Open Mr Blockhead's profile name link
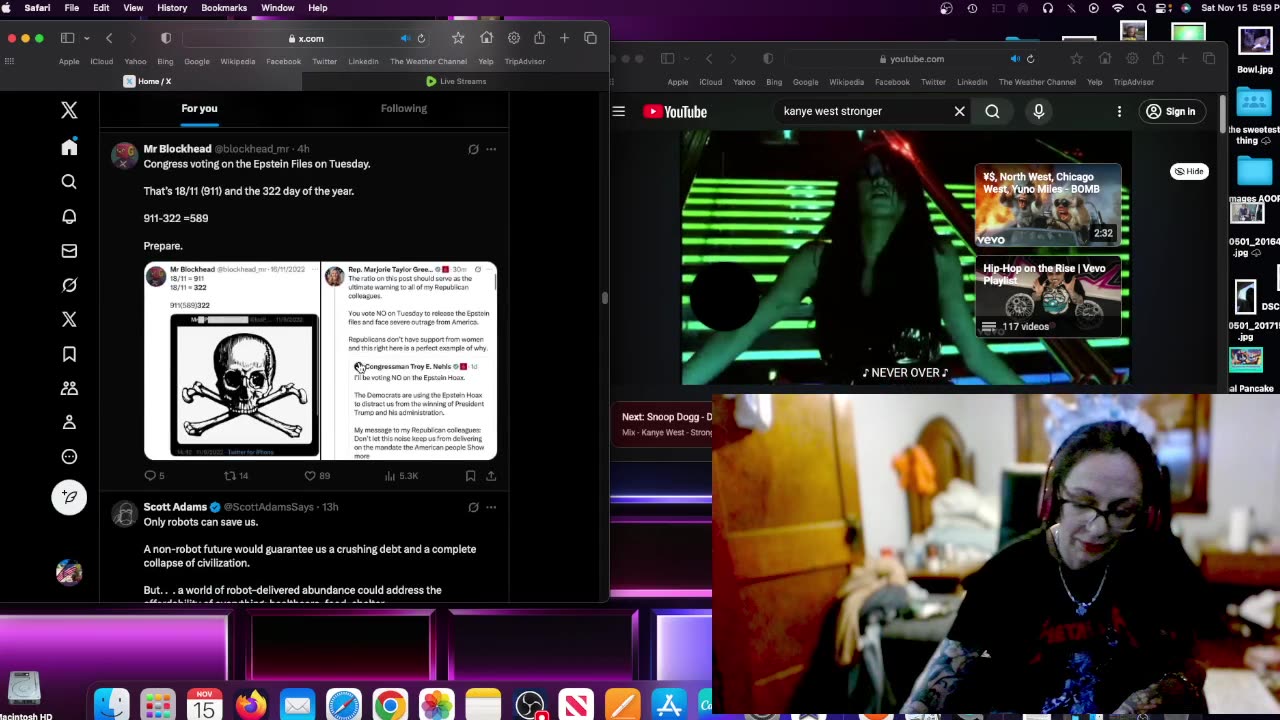Viewport: 1280px width, 720px height. (177, 149)
